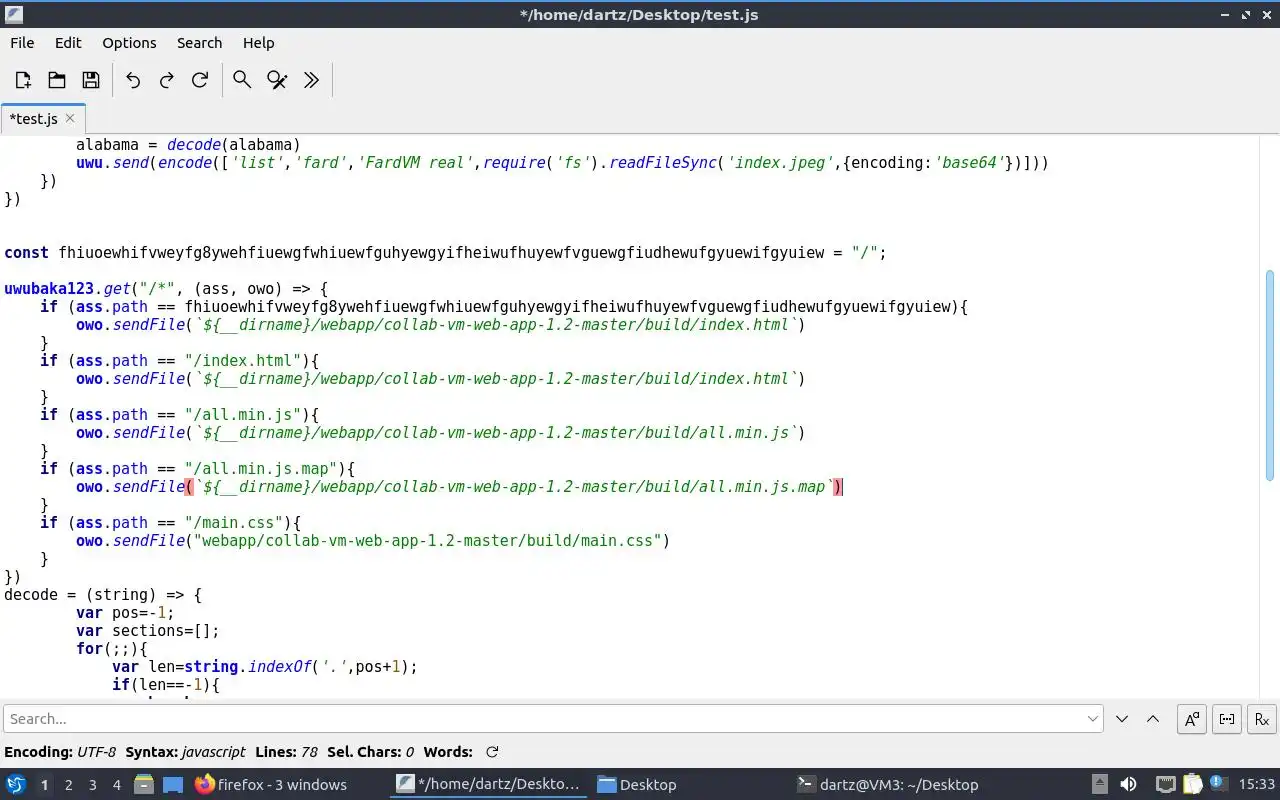The height and width of the screenshot is (800, 1280).
Task: Switch to virtual desktop 1
Action: [x=44, y=785]
